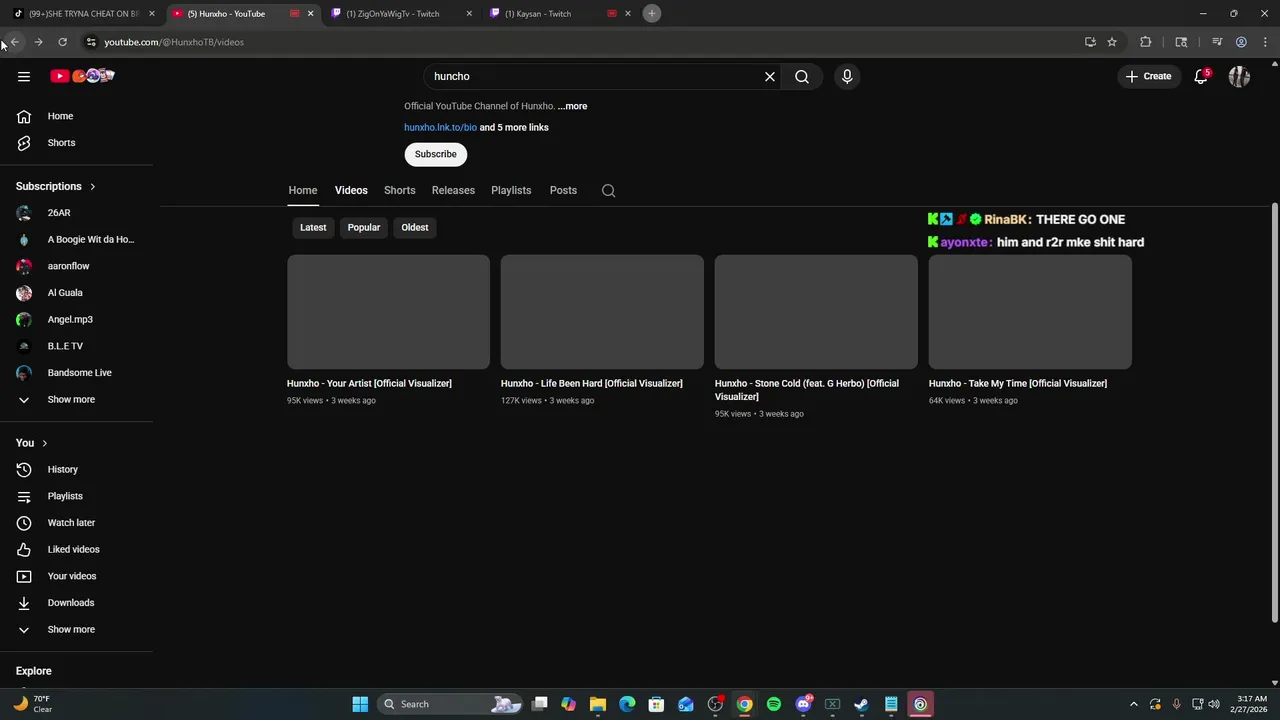This screenshot has height=720, width=1280.
Task: Open Chrome three-dot menu
Action: pos(1265,42)
